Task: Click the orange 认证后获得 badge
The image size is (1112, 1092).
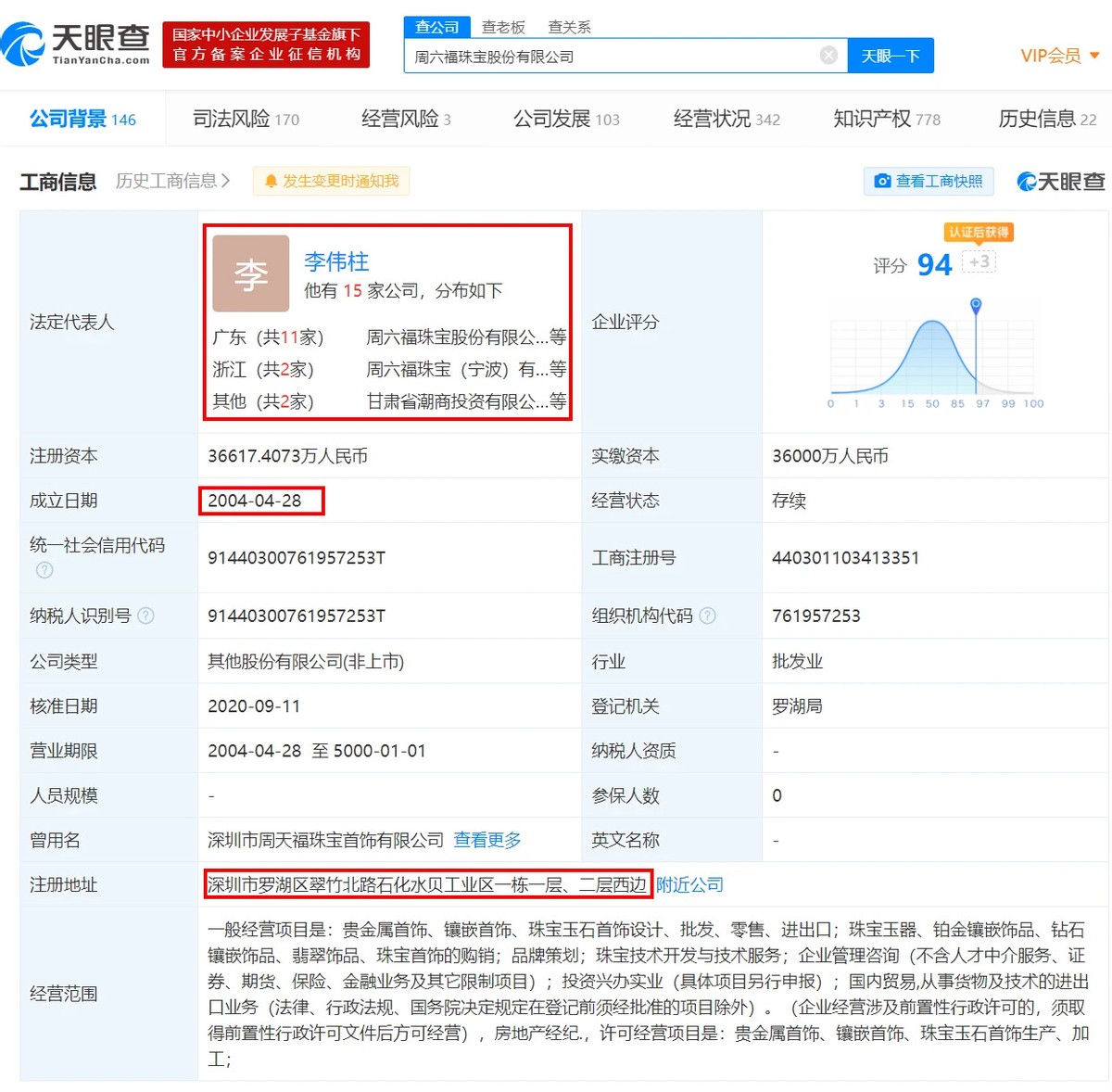Action: (x=979, y=232)
